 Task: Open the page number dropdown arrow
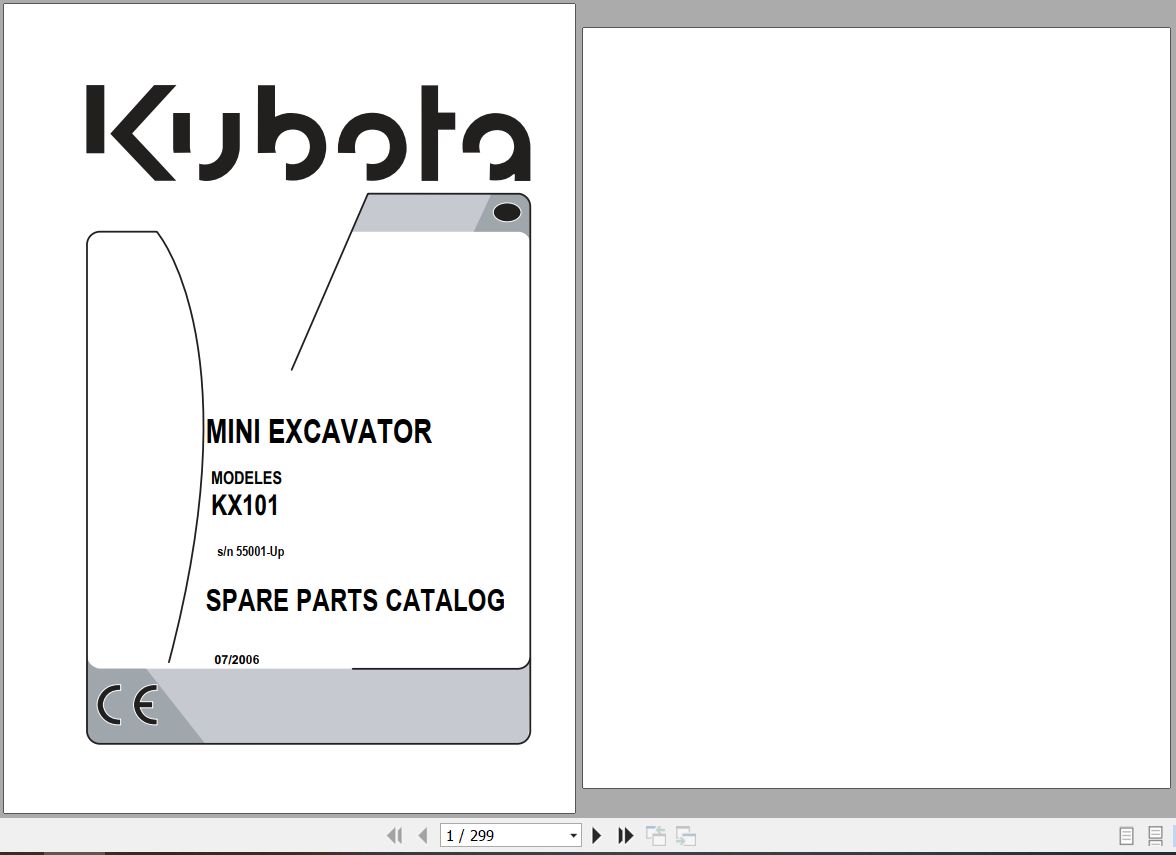point(573,835)
